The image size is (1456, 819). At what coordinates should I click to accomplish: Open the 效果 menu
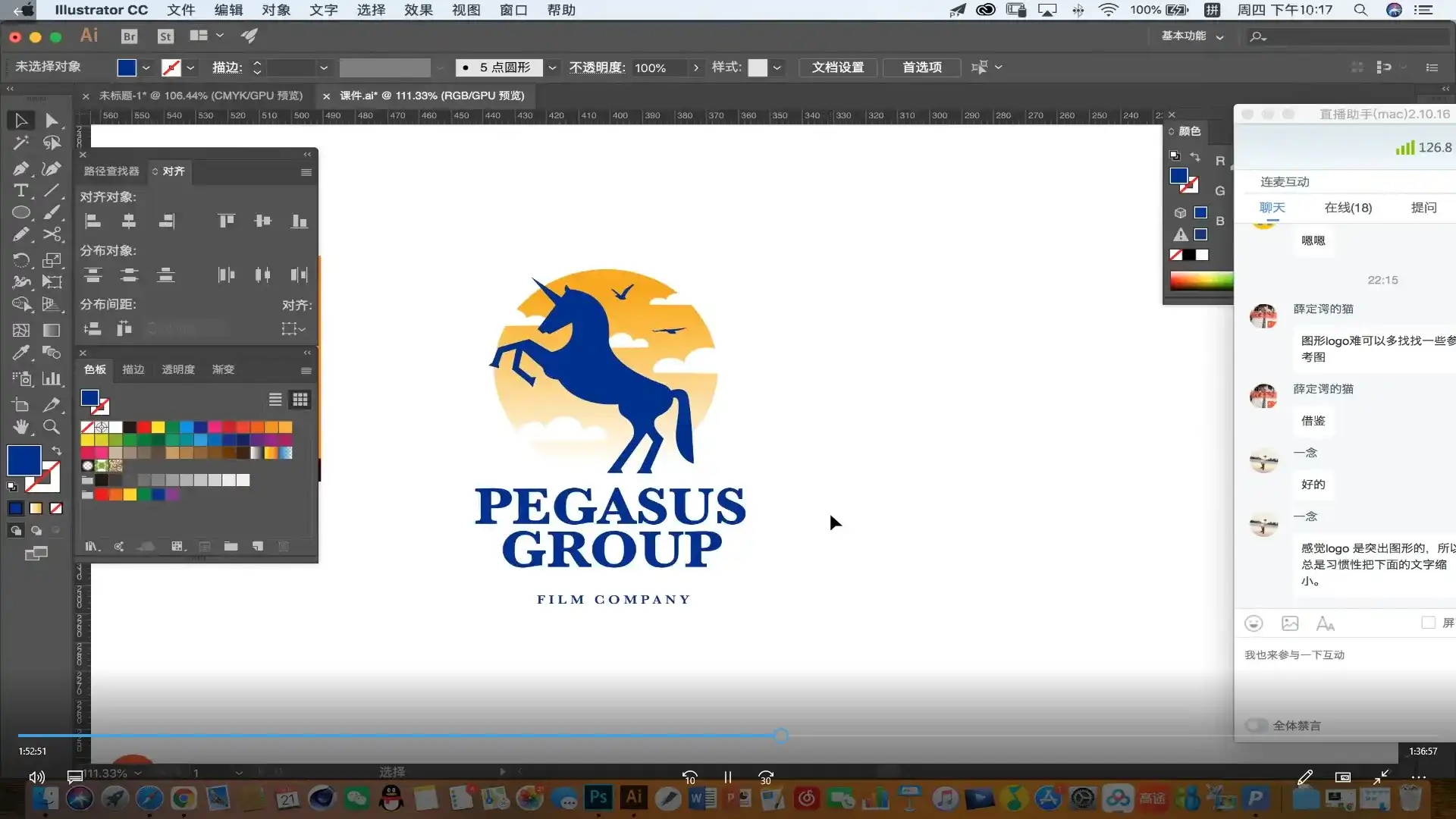(x=418, y=10)
